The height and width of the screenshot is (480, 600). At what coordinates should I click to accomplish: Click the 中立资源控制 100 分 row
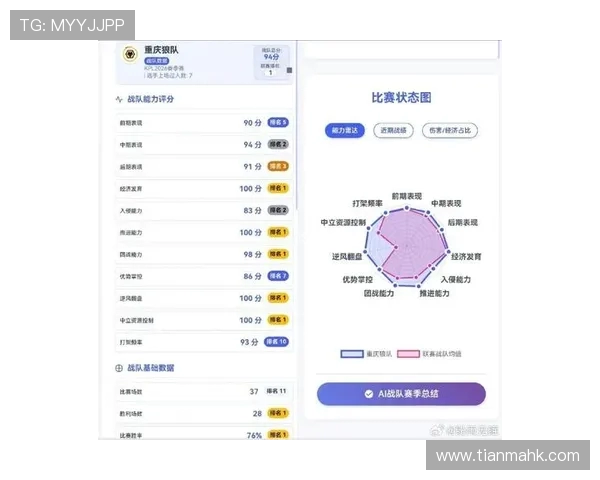coord(204,320)
